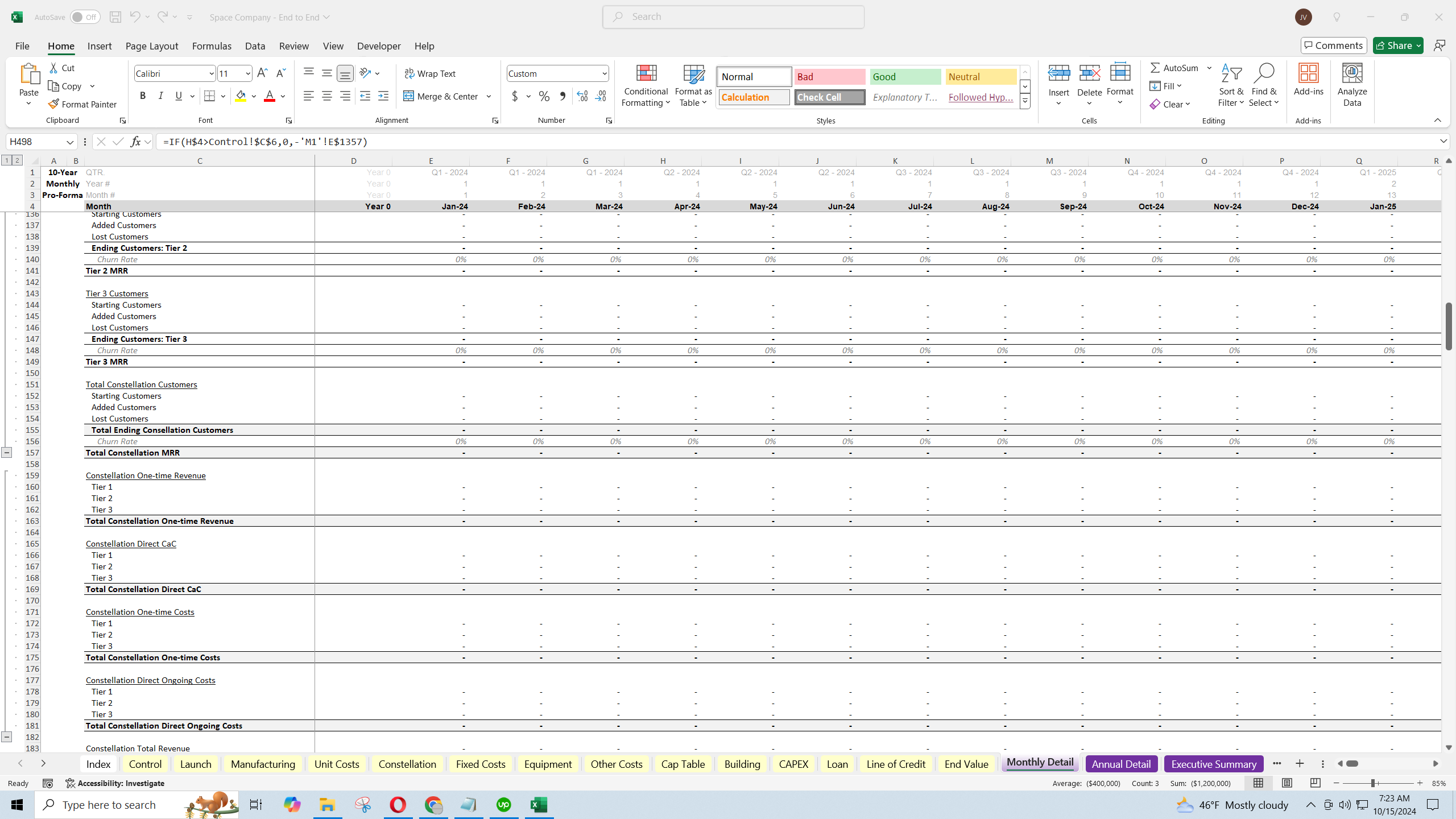Click outline level 2 button

17,160
